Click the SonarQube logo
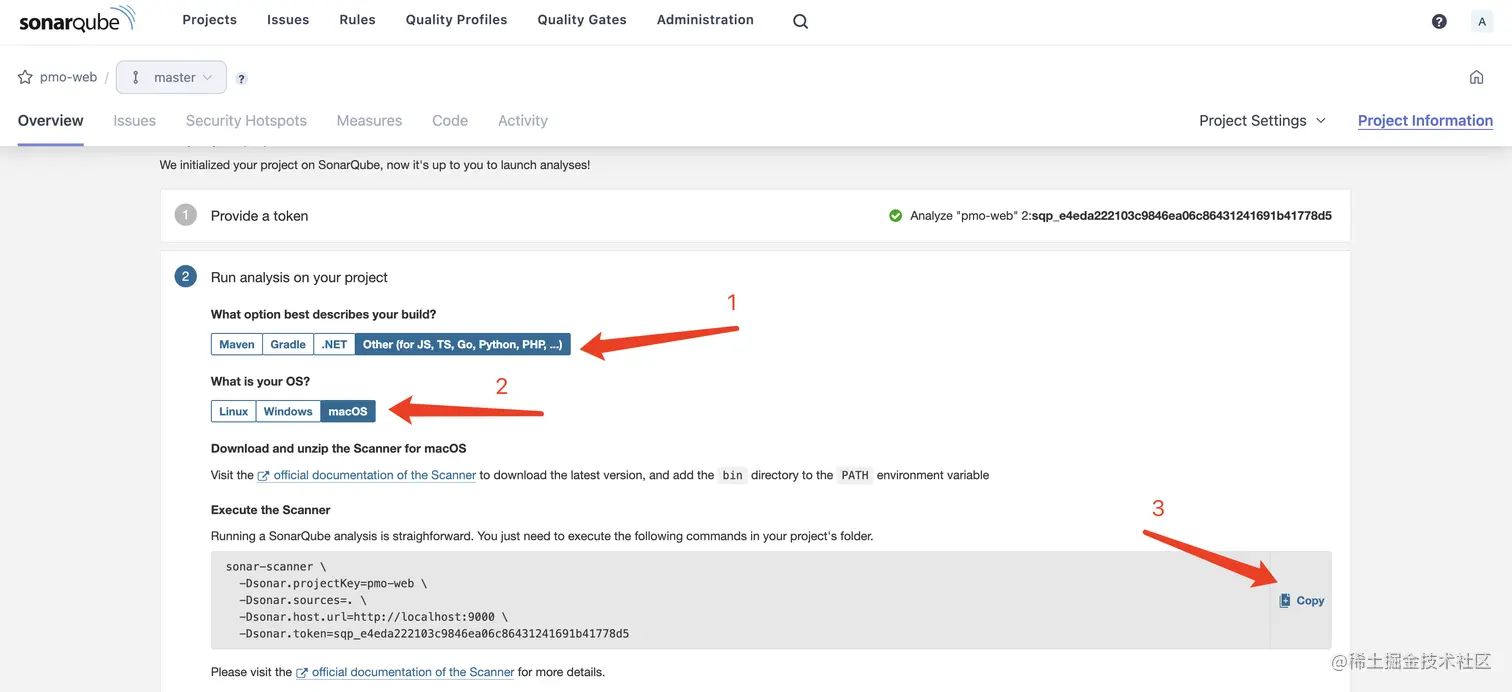This screenshot has width=1512, height=692. pos(77,20)
